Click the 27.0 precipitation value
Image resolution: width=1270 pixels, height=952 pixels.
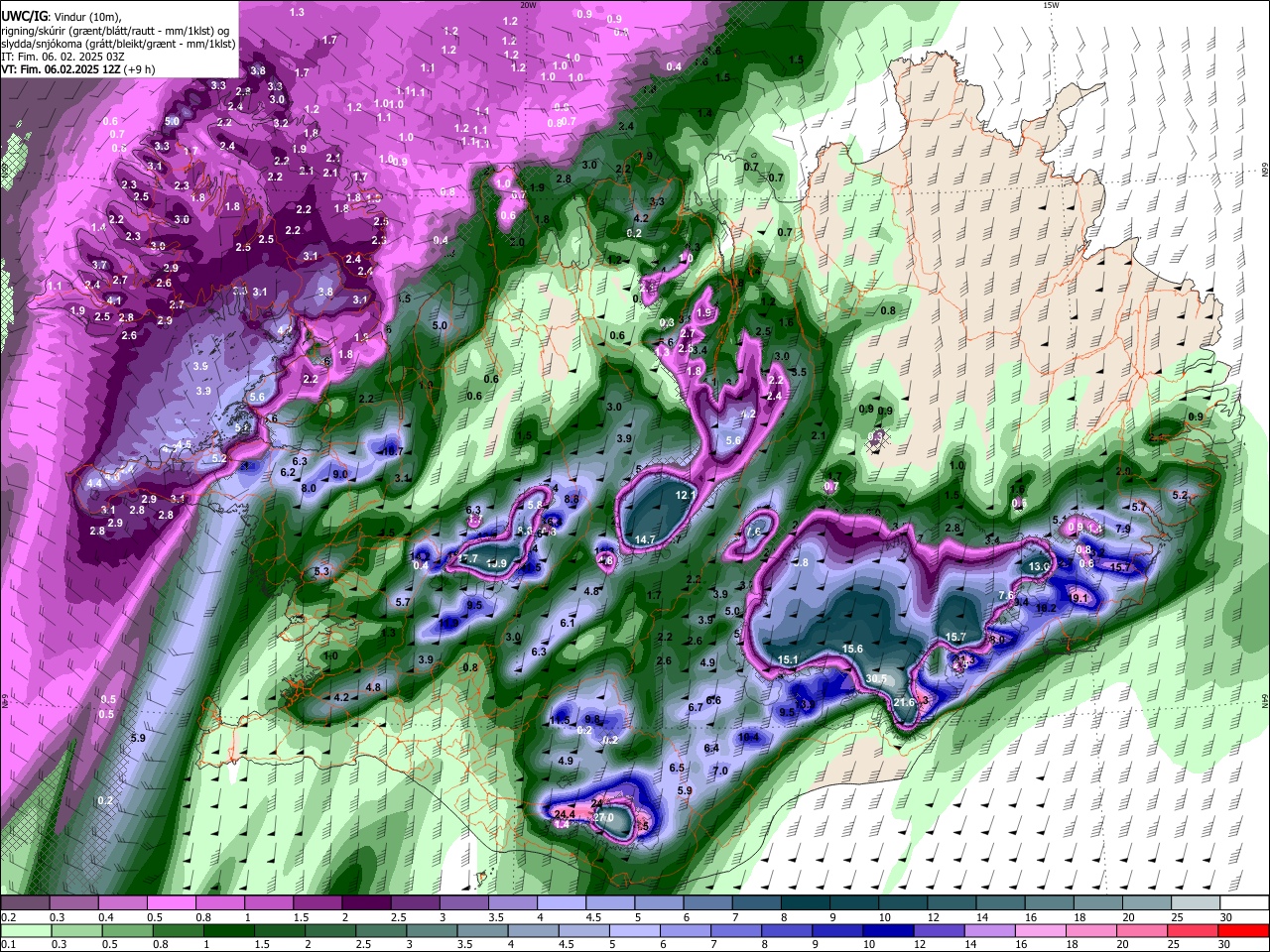(x=603, y=817)
